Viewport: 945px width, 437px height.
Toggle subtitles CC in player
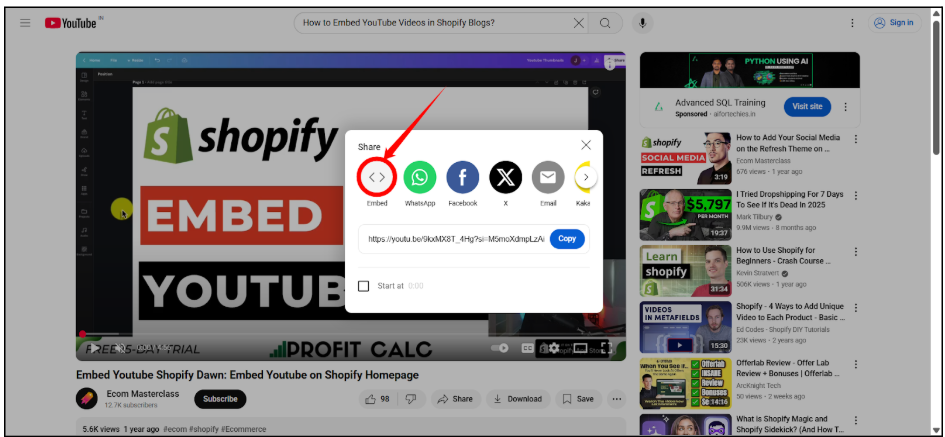pos(527,348)
